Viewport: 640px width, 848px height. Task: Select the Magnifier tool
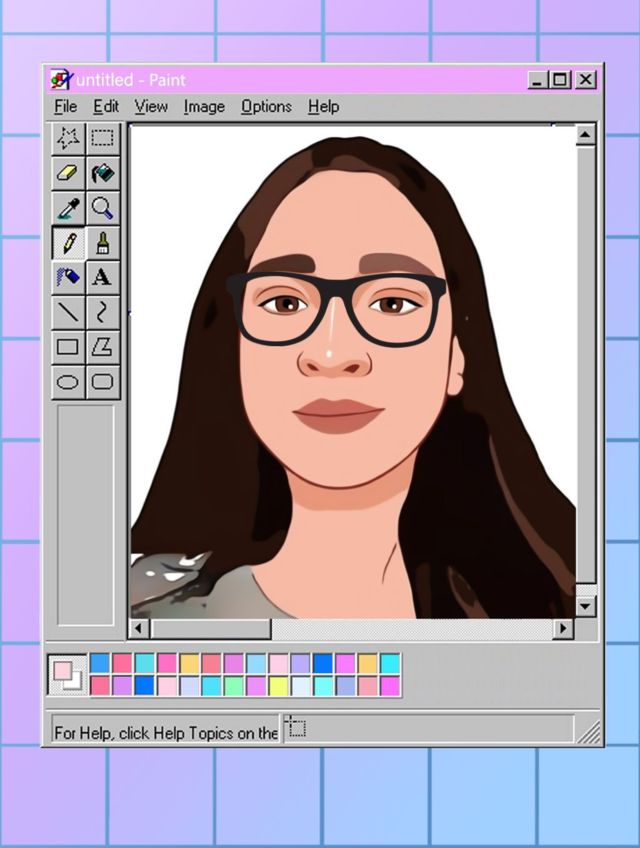tap(103, 208)
